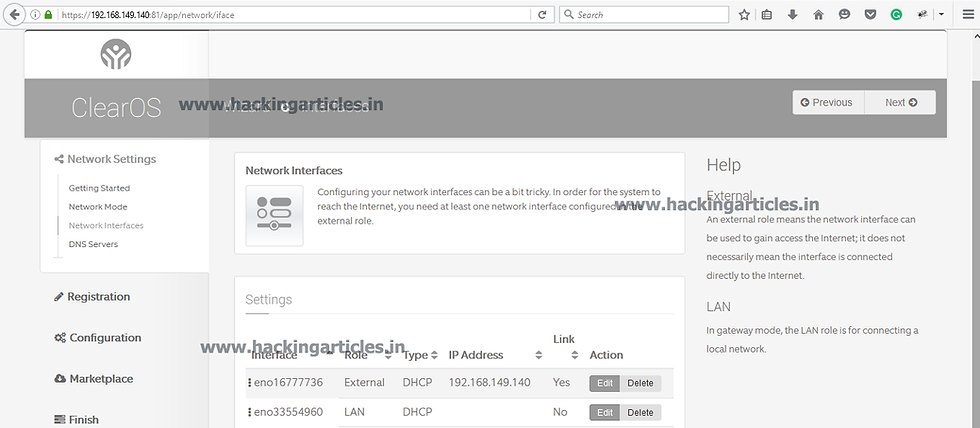Advance with the Next button
The width and height of the screenshot is (980, 428).
(x=900, y=102)
